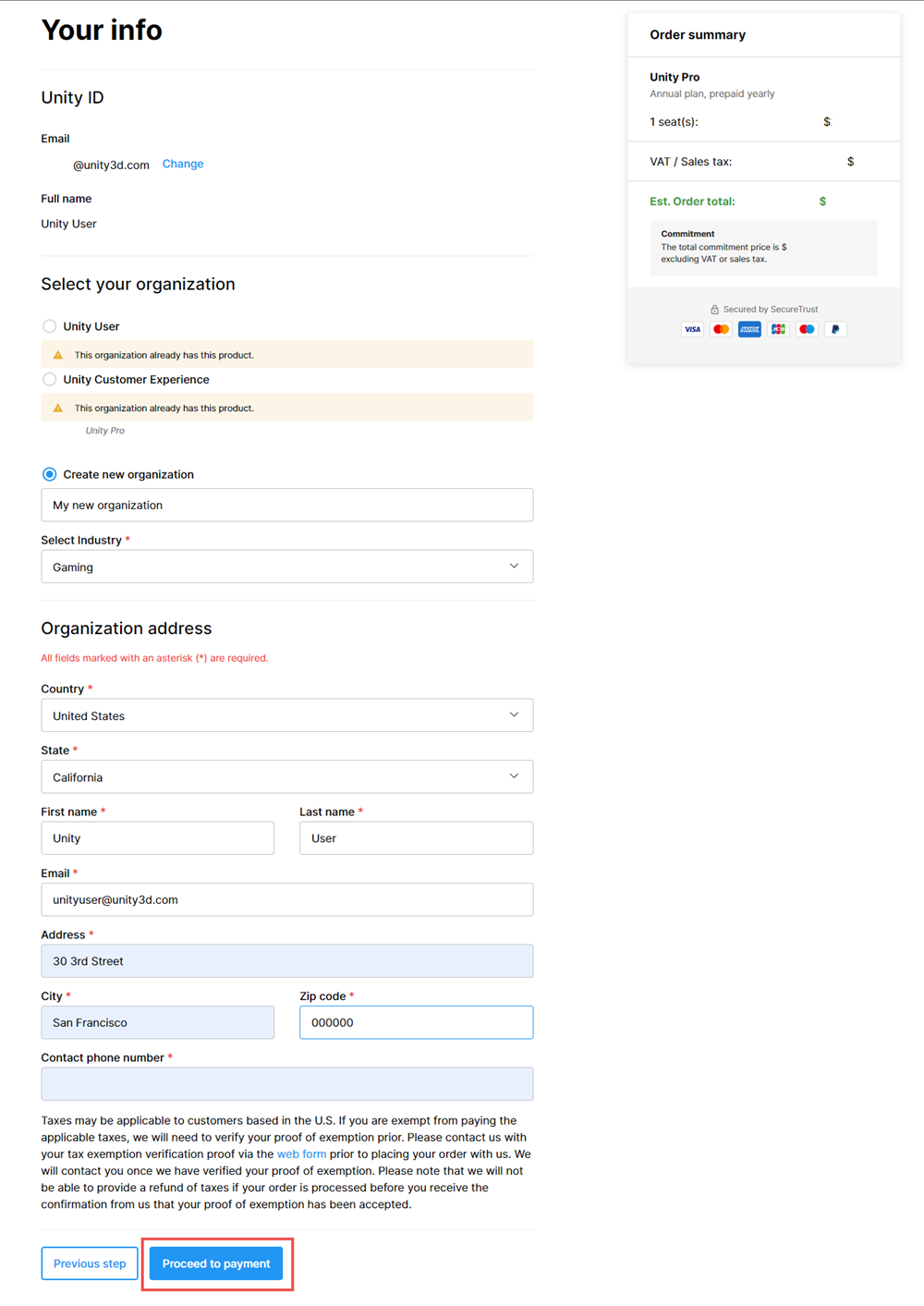Click the Change email link
This screenshot has width=924, height=1306.
click(x=183, y=164)
